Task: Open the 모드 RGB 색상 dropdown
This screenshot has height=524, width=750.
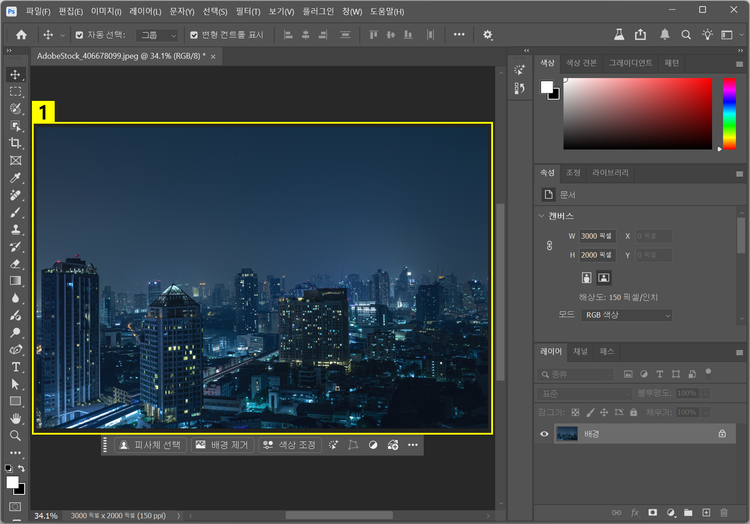Action: (x=626, y=315)
